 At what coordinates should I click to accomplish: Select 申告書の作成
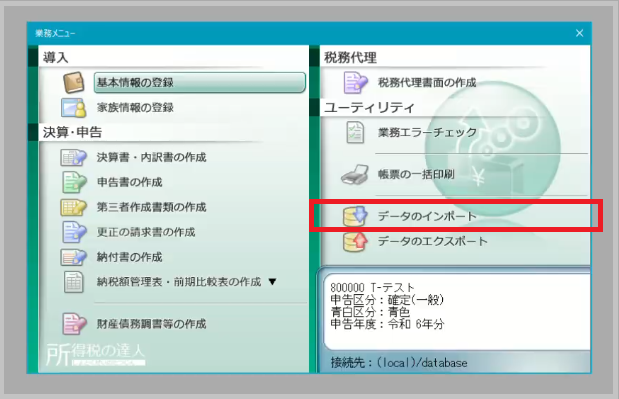click(129, 182)
